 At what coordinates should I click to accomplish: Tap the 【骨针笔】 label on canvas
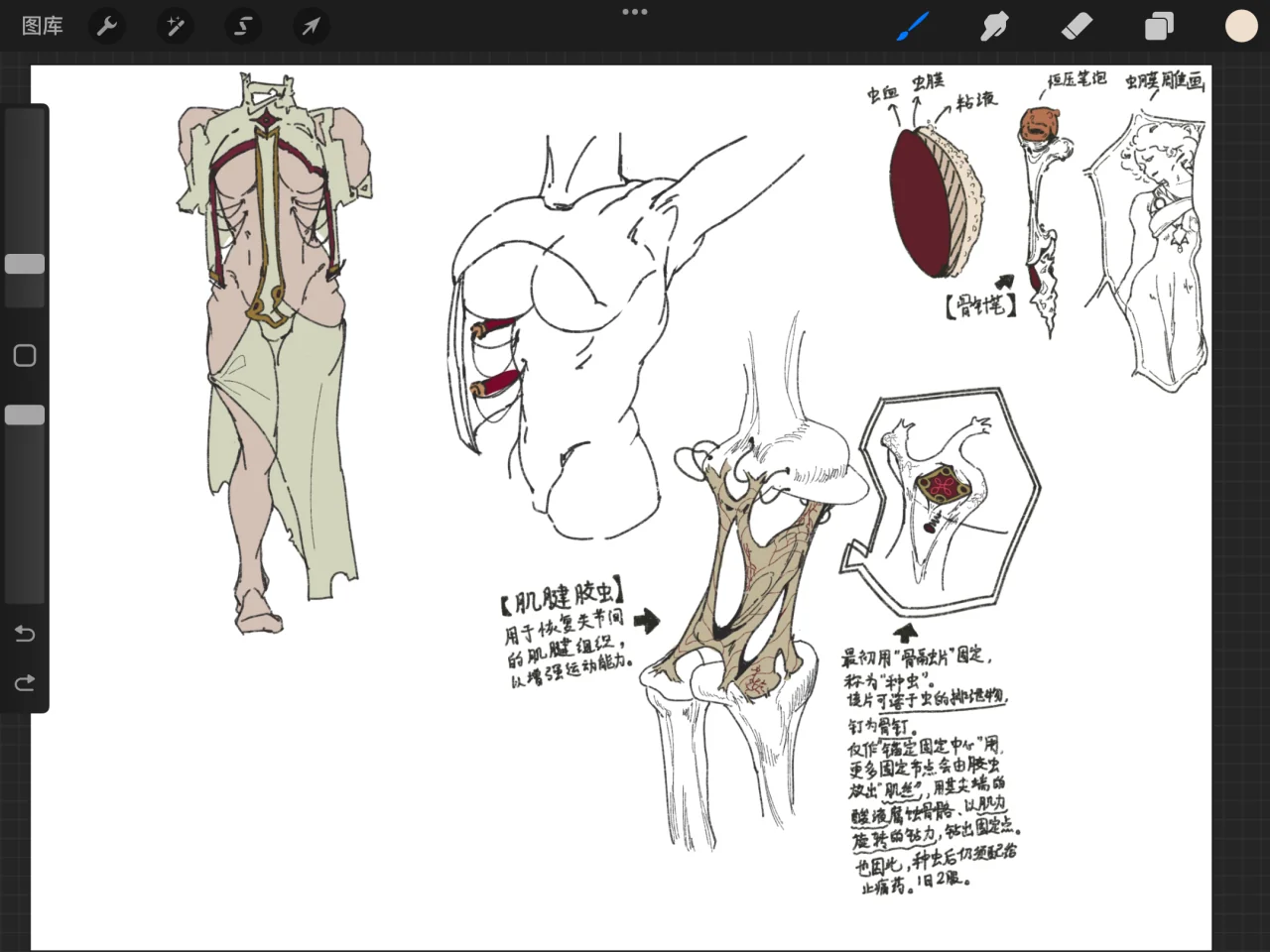[x=980, y=304]
